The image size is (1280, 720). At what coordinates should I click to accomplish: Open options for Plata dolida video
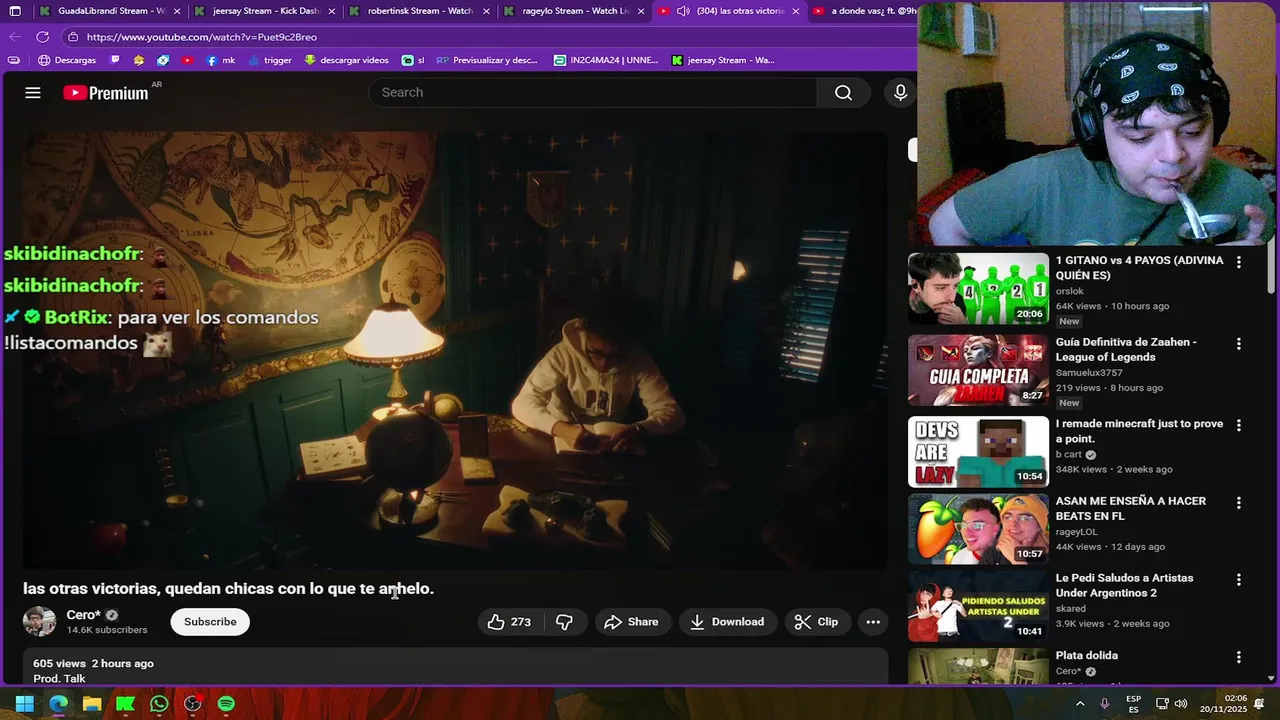coord(1238,658)
